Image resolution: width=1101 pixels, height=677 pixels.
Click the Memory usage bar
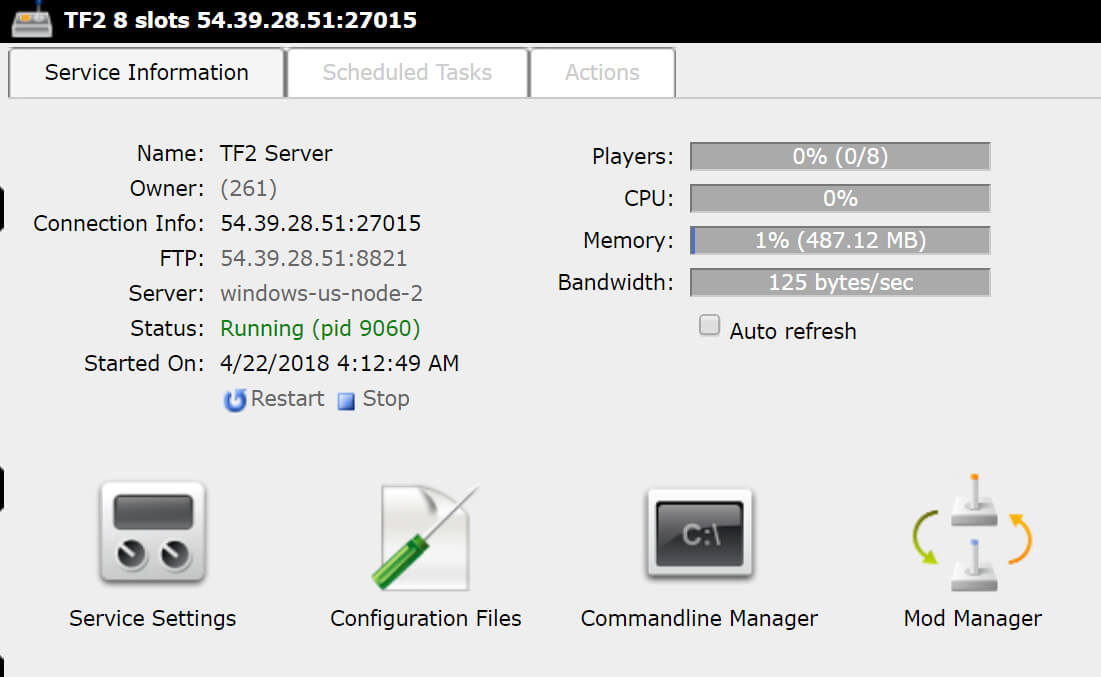(x=840, y=240)
